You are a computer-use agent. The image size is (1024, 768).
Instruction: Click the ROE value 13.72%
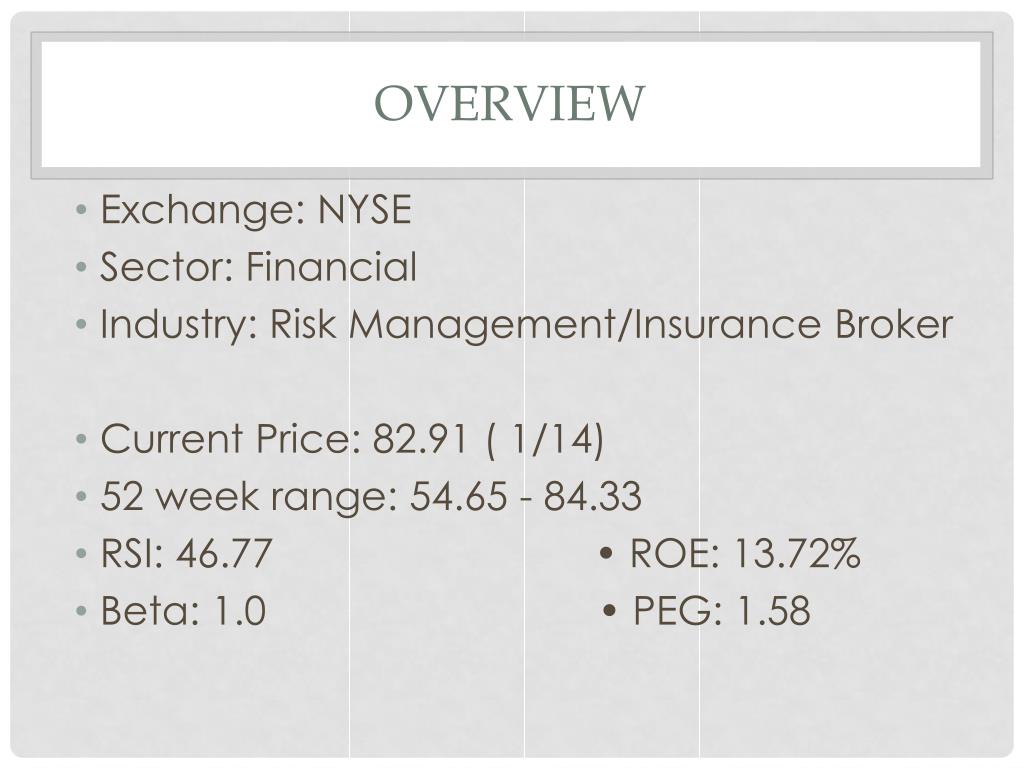click(x=797, y=554)
